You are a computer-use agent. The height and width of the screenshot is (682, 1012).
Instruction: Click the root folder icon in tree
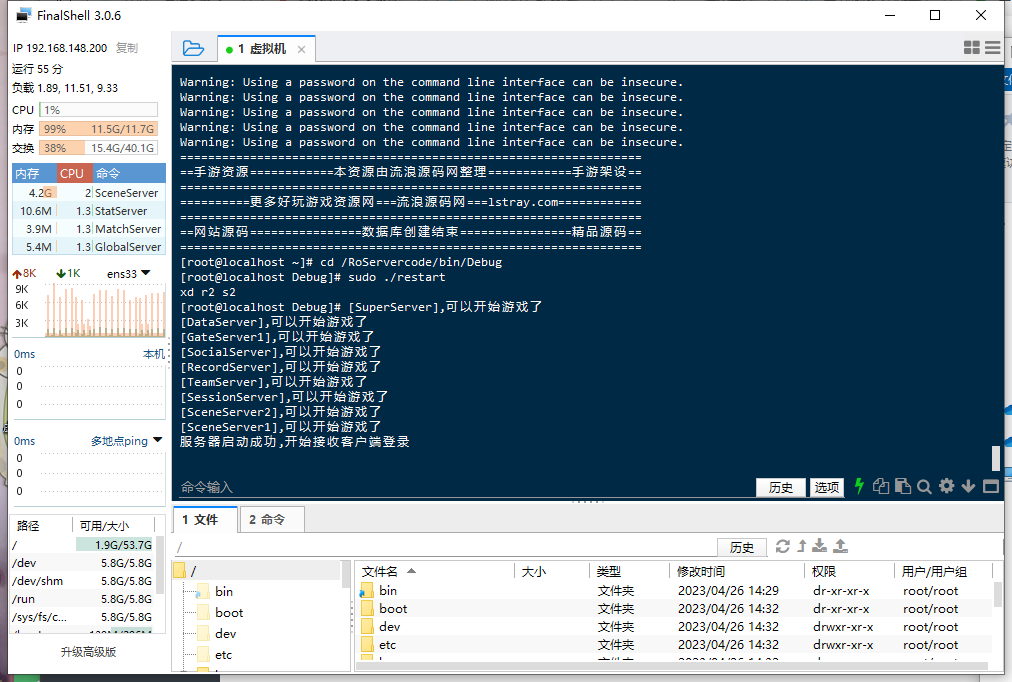pos(179,571)
